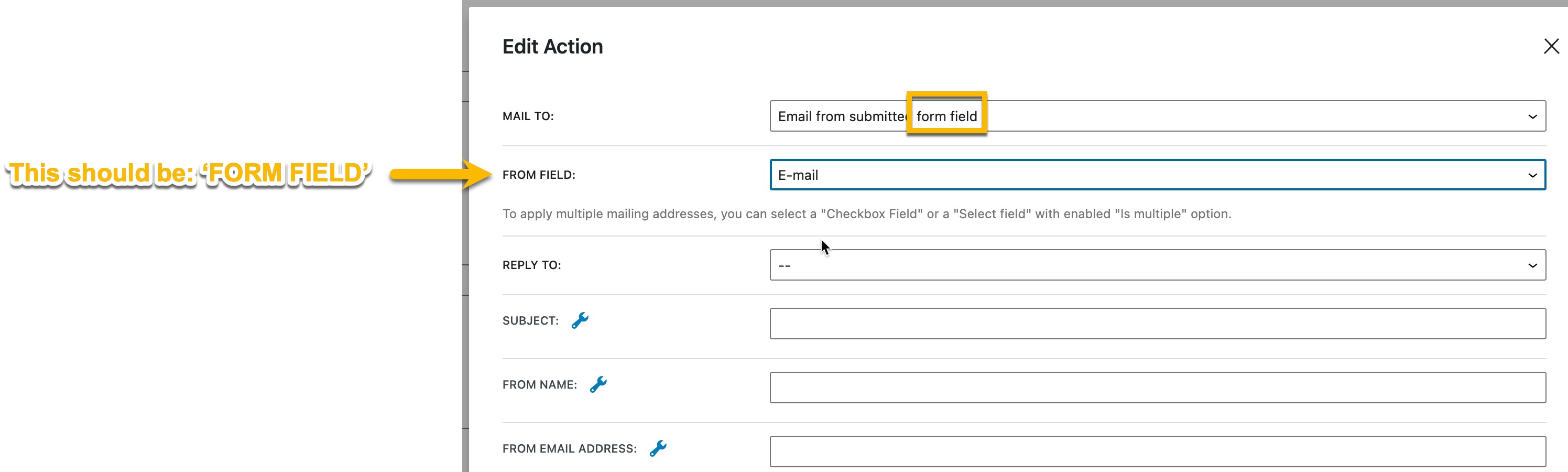Click the FROM FIELD label
Screen dimensions: 1568x472
[x=538, y=175]
